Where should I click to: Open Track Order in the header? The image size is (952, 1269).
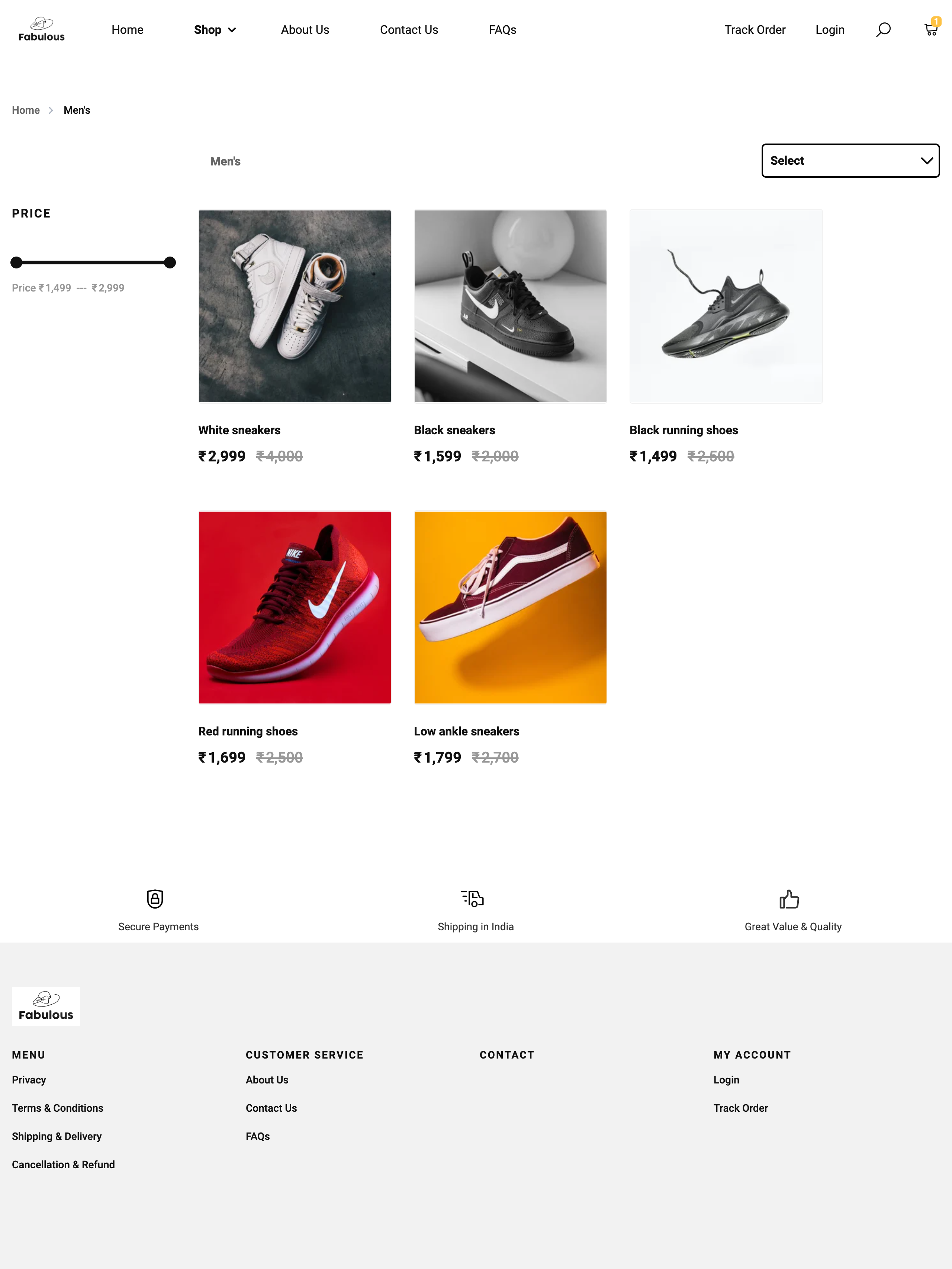tap(755, 30)
